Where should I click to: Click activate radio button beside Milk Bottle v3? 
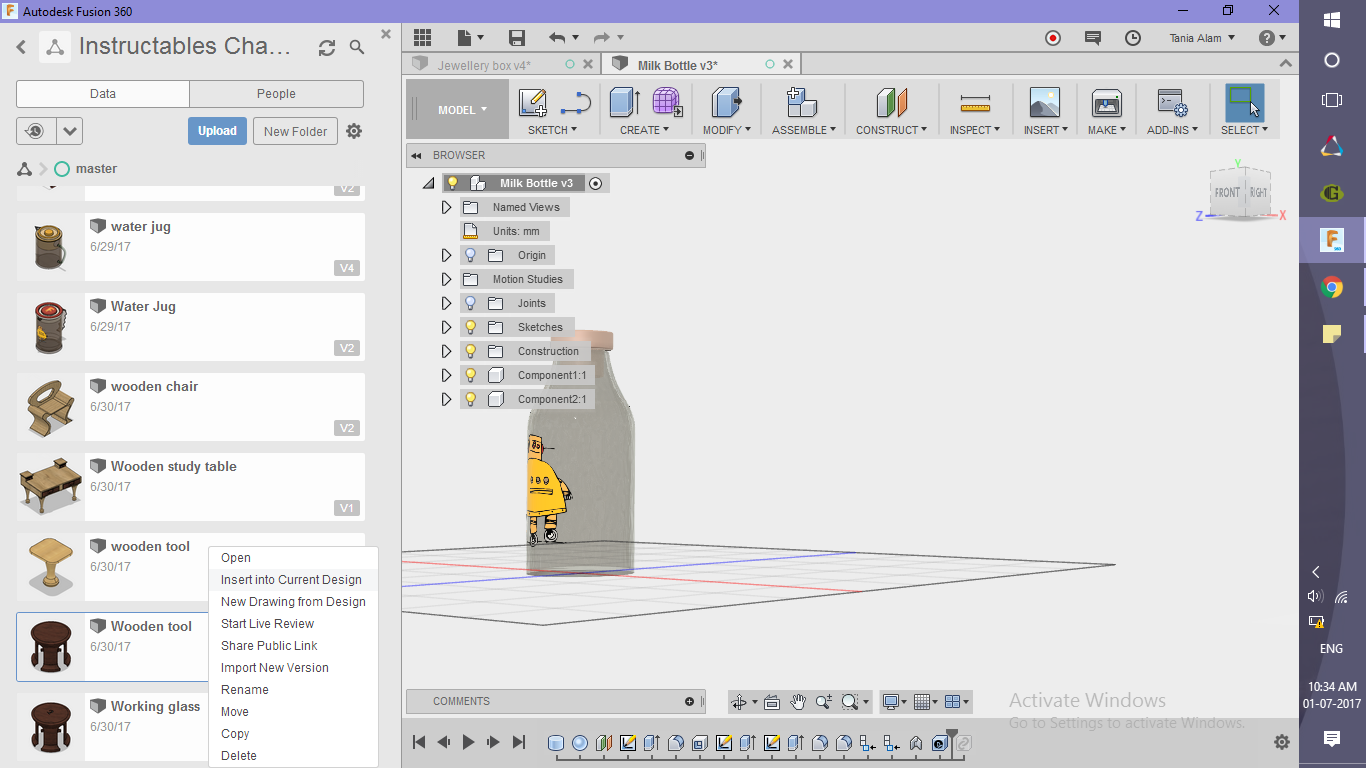coord(596,183)
